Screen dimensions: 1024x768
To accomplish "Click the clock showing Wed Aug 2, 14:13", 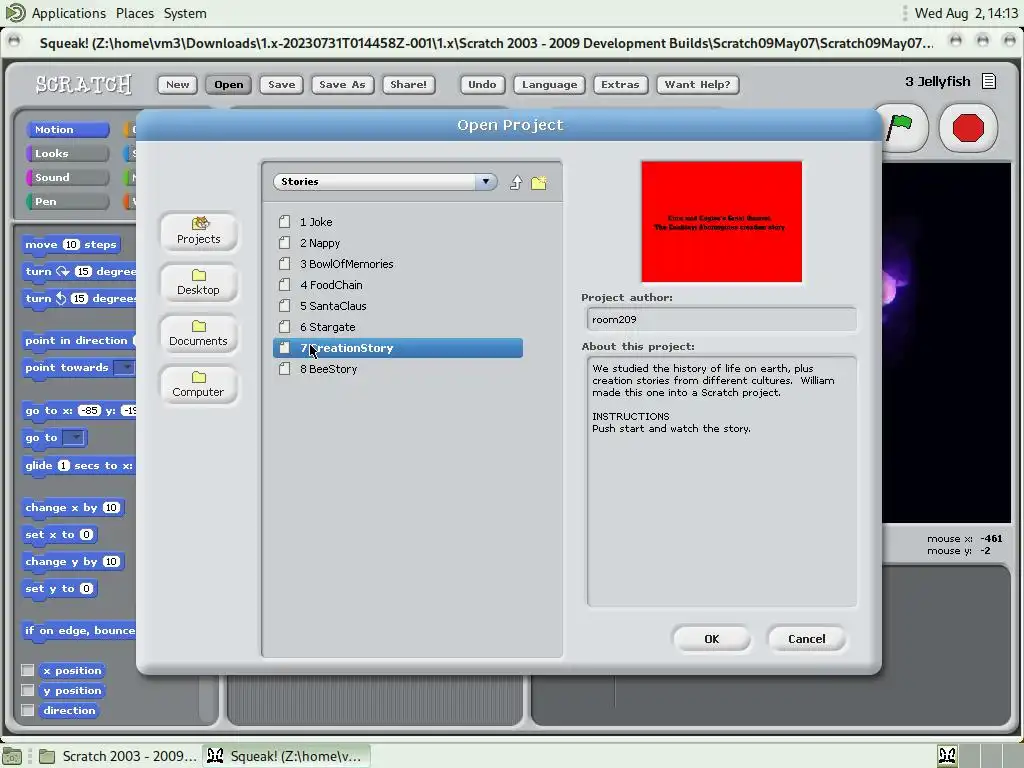I will 966,13.
